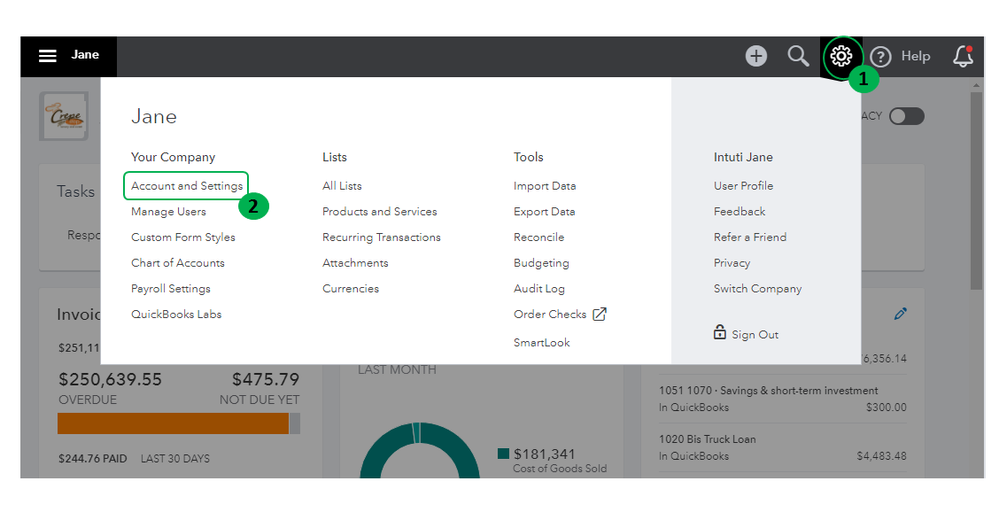999x521 pixels.
Task: Click 1051 1070 Savings & short-term investment
Action: tap(768, 390)
